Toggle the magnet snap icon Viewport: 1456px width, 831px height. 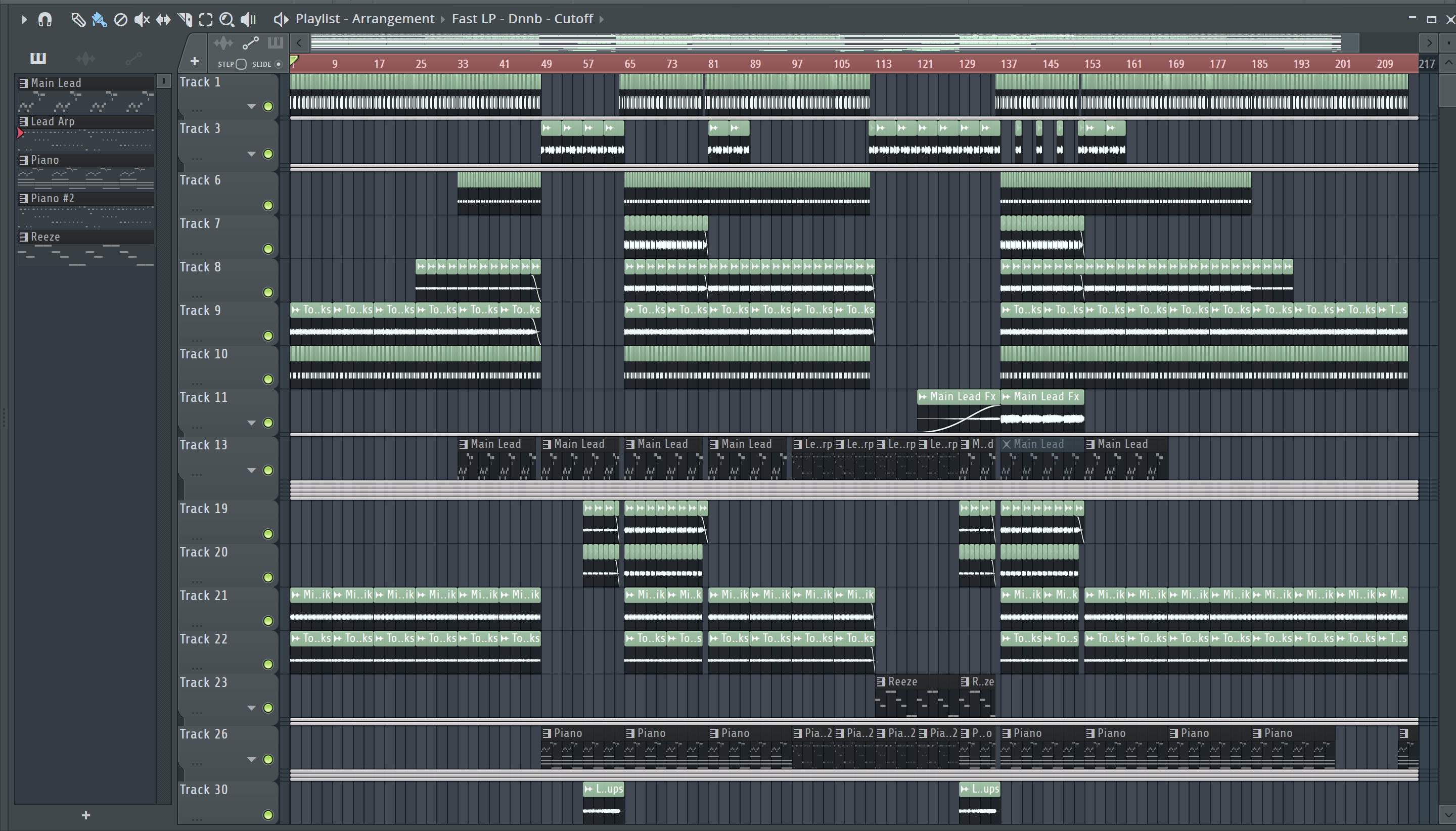[45, 19]
